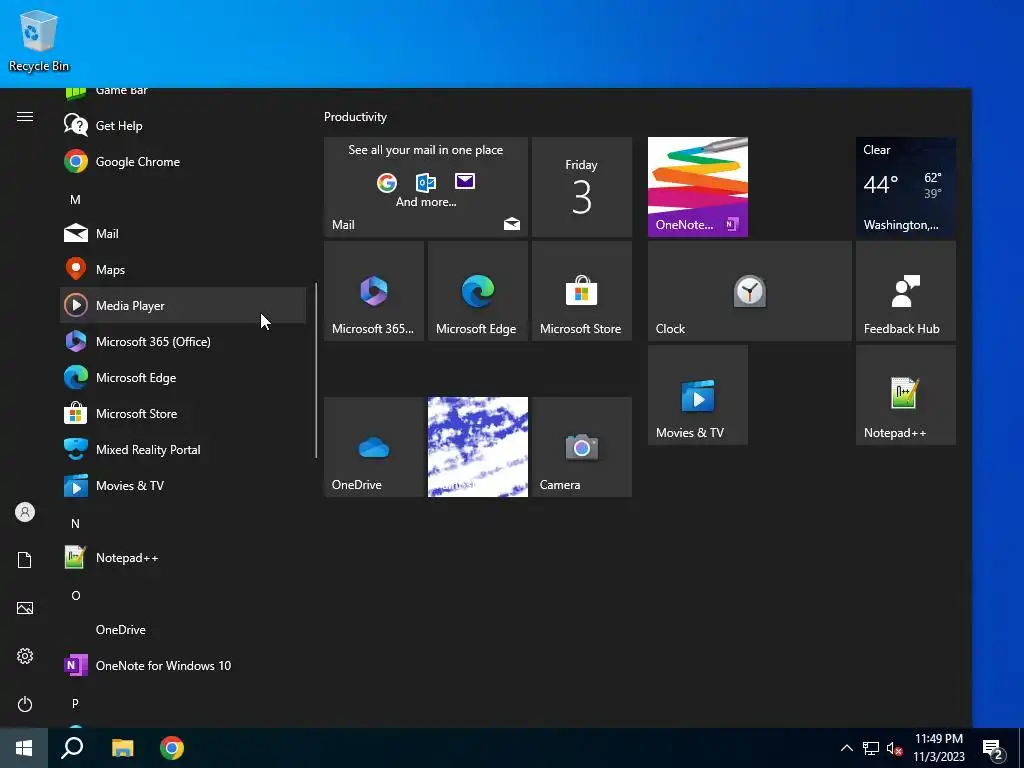The width and height of the screenshot is (1024, 768).
Task: Open Microsoft 365 (Office) in app list
Action: pos(183,341)
